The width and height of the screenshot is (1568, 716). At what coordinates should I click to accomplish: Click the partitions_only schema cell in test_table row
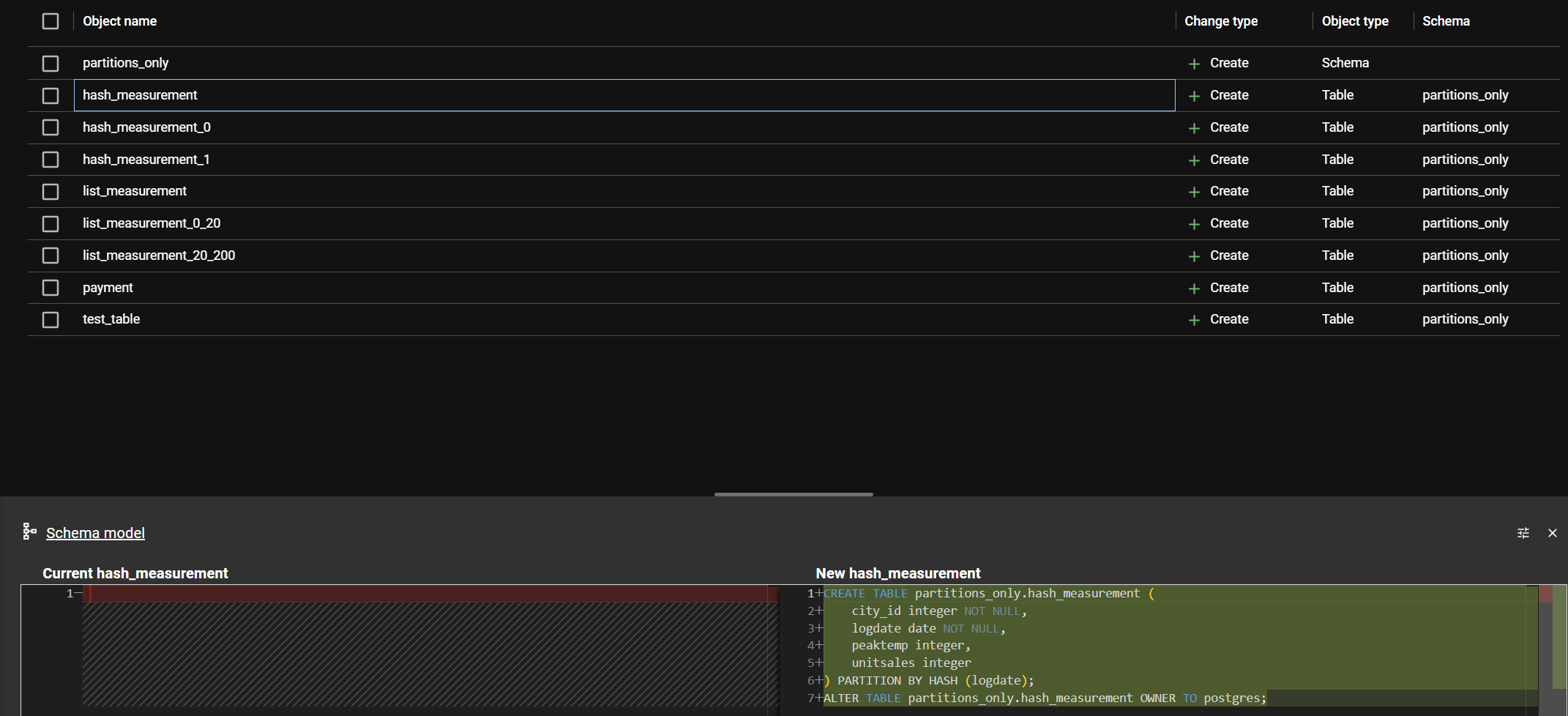click(1465, 319)
